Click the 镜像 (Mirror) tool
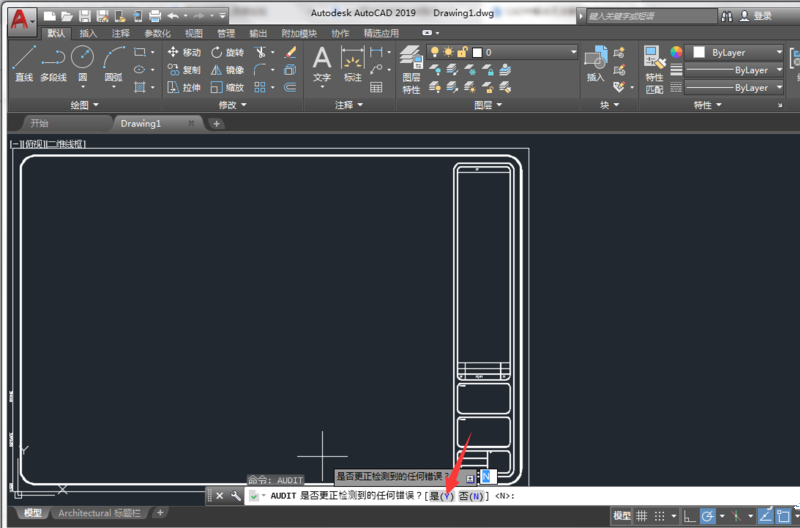The image size is (800, 528). click(226, 70)
